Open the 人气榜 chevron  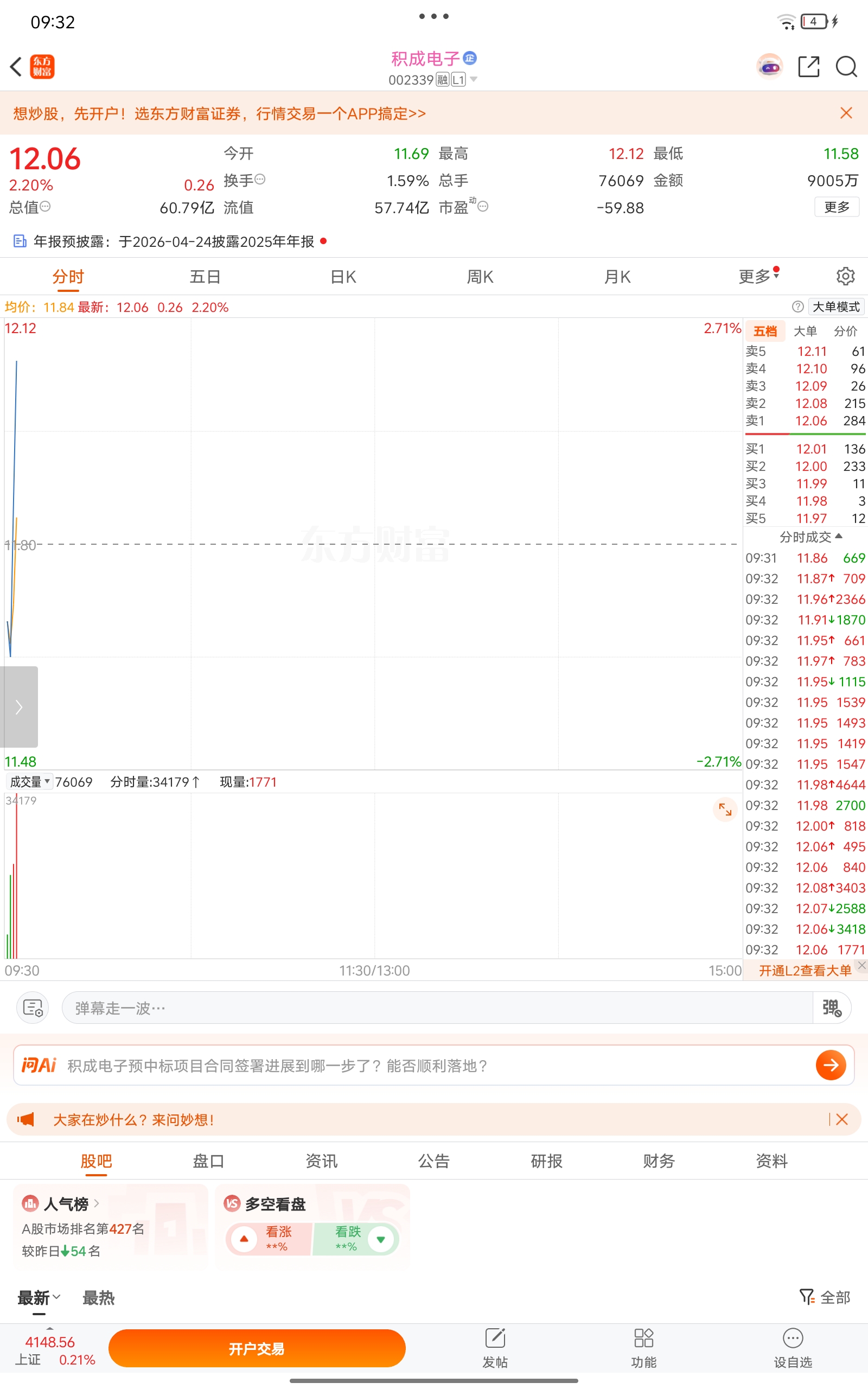[97, 1202]
